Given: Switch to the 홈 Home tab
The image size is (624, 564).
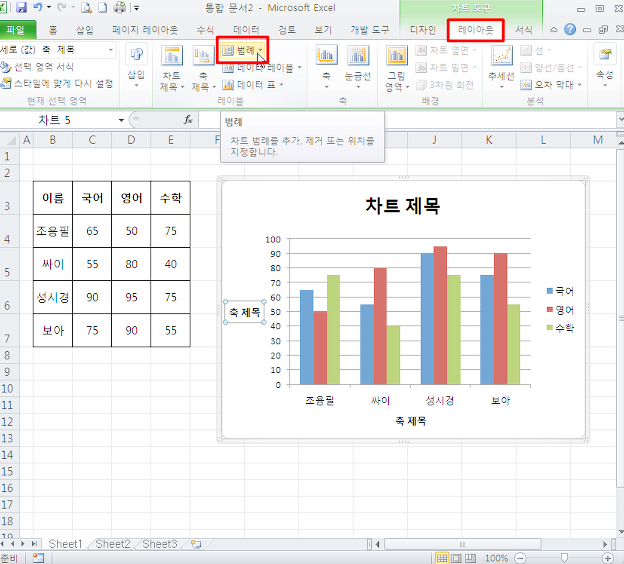Looking at the screenshot, I should pyautogui.click(x=53, y=30).
